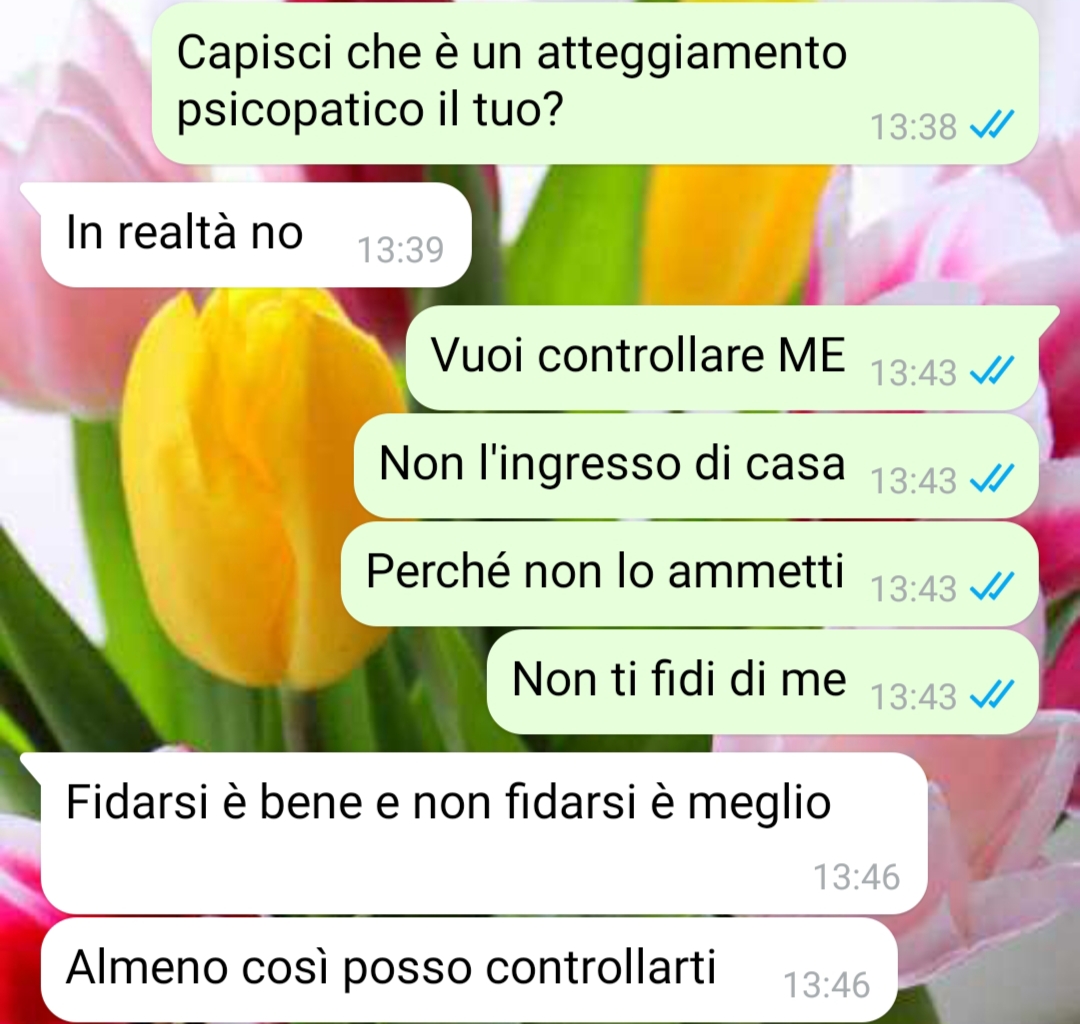Screen dimensions: 1080x1024
Task: Click the 13:39 timestamp of 'In realtà no'
Action: (x=400, y=249)
